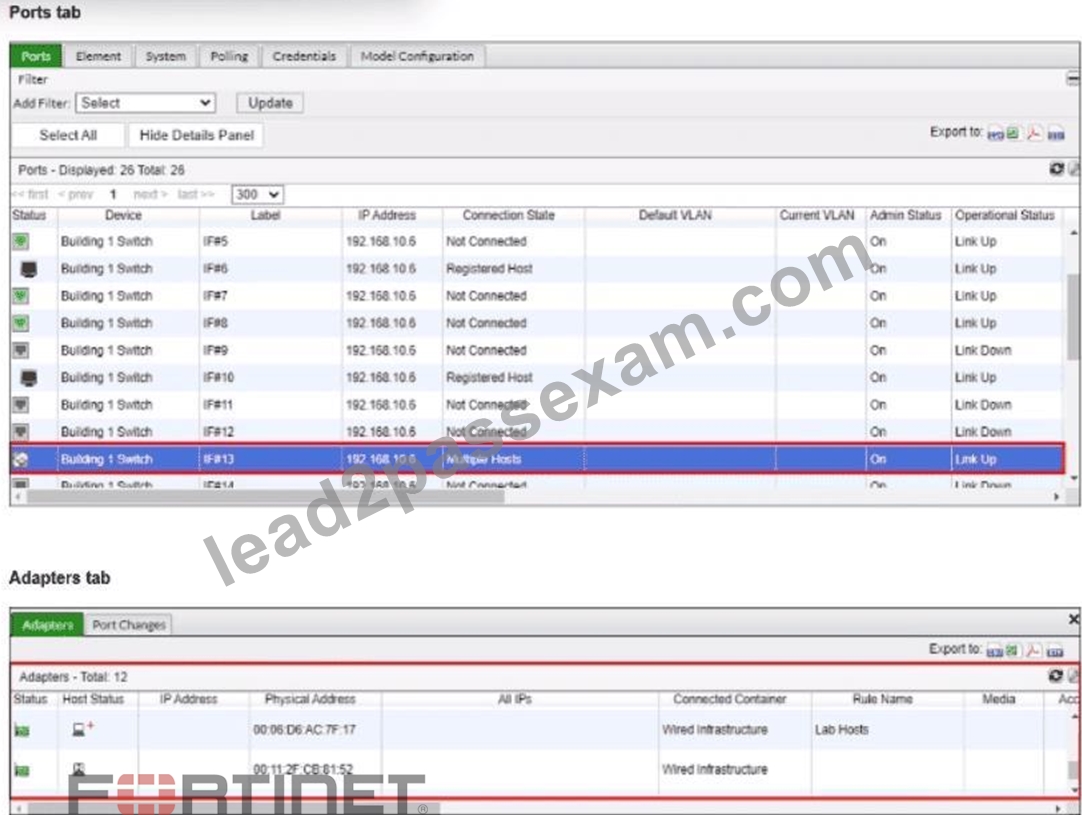Open the Polling tab

point(229,56)
